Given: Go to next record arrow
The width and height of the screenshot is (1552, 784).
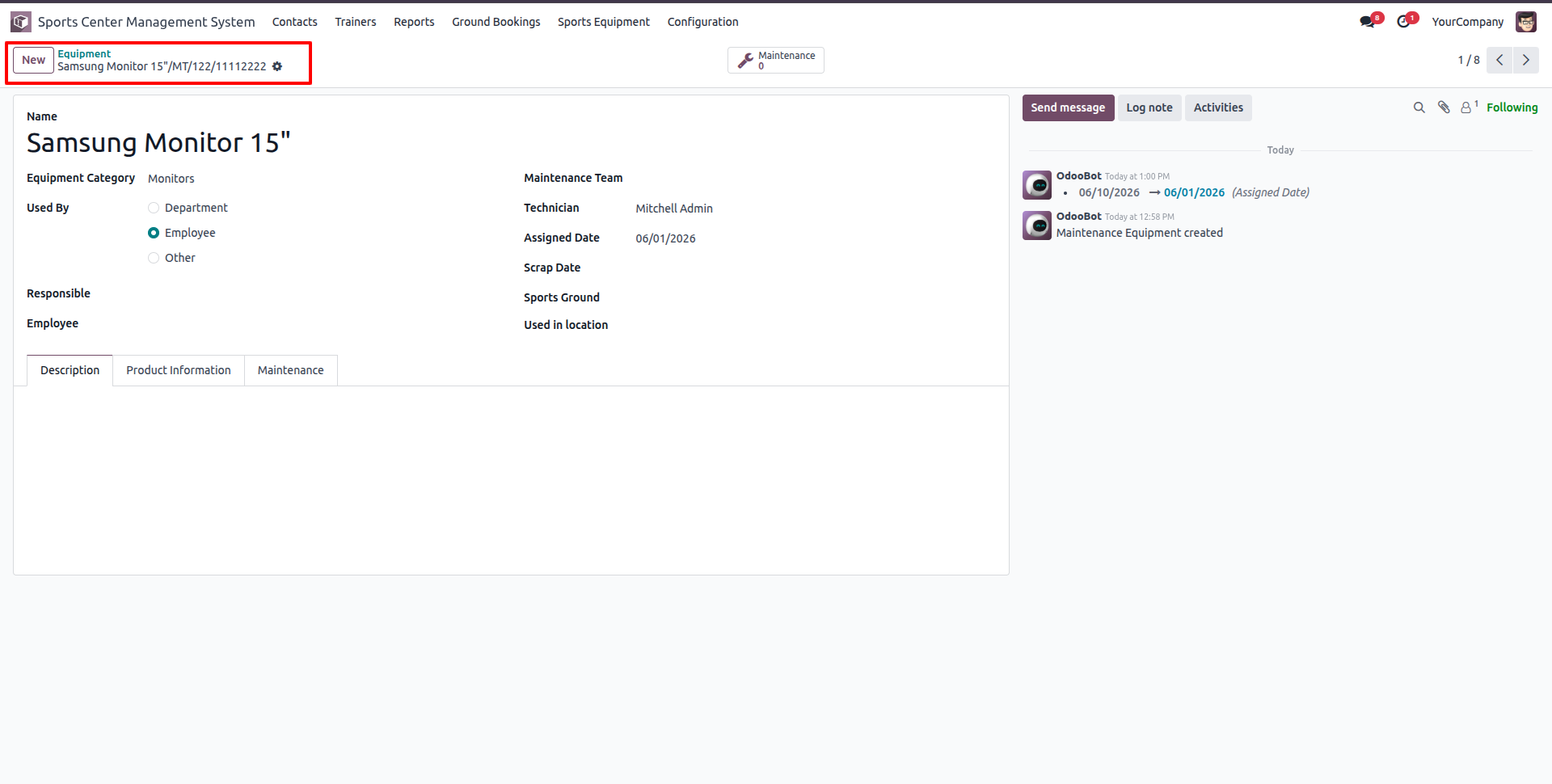Looking at the screenshot, I should coord(1526,60).
